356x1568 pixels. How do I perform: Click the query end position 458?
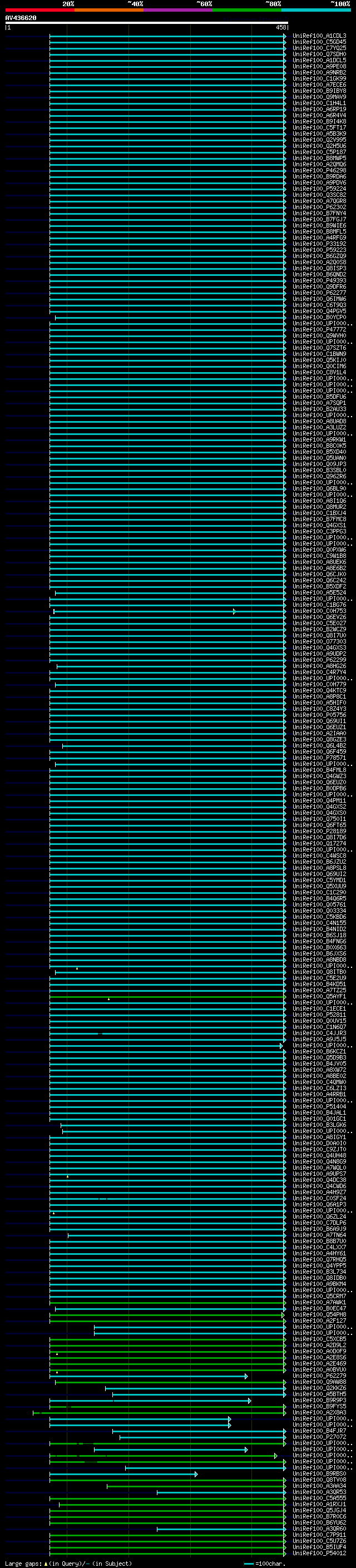[280, 27]
